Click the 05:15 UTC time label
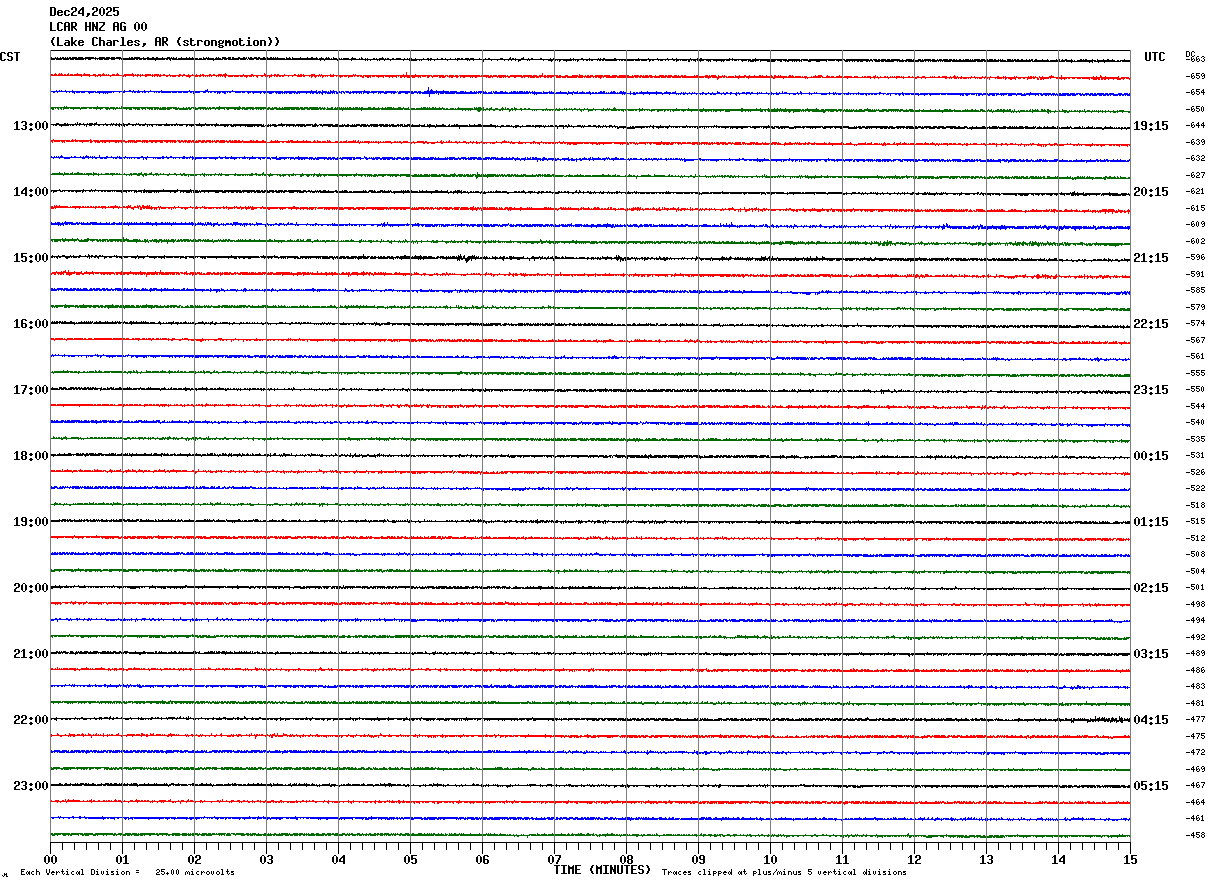 point(1150,786)
